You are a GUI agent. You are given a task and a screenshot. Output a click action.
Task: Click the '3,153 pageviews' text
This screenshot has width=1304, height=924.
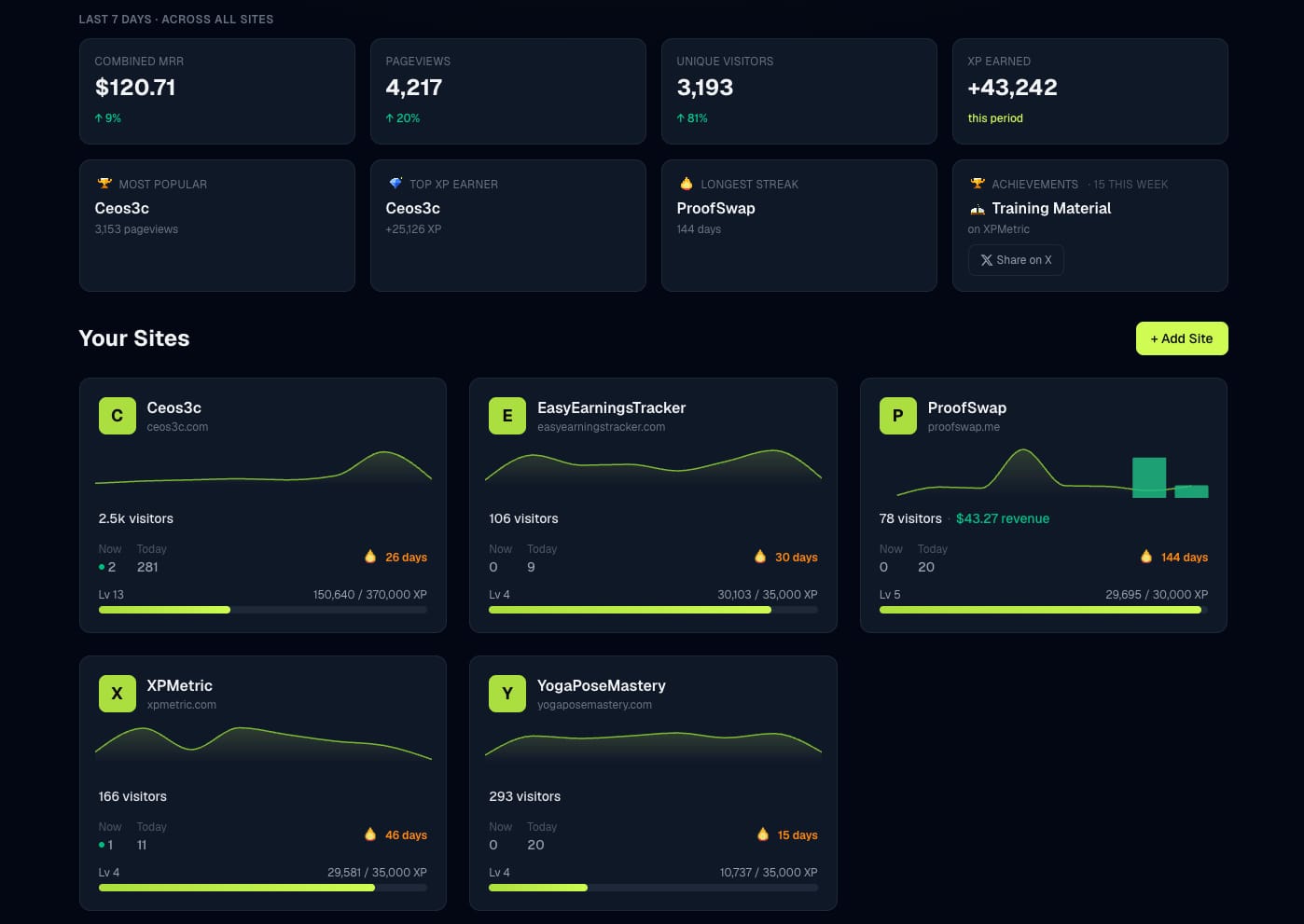(x=136, y=229)
